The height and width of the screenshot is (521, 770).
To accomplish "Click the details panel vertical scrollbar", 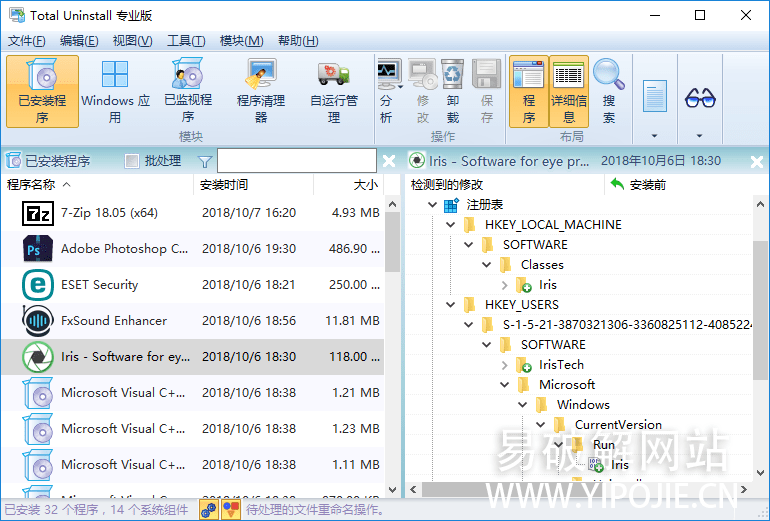I will point(760,309).
